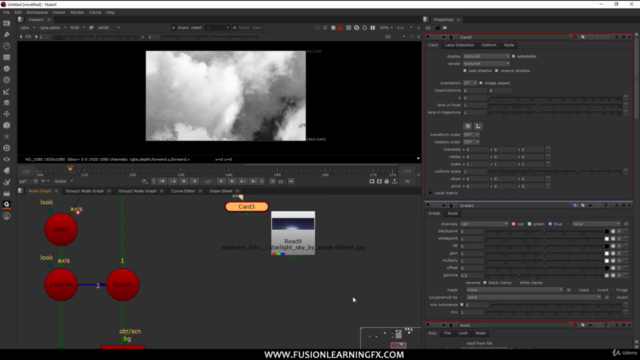Open the Filter nodes toolbar icon
This screenshot has width=640, height=360.
point(7,80)
